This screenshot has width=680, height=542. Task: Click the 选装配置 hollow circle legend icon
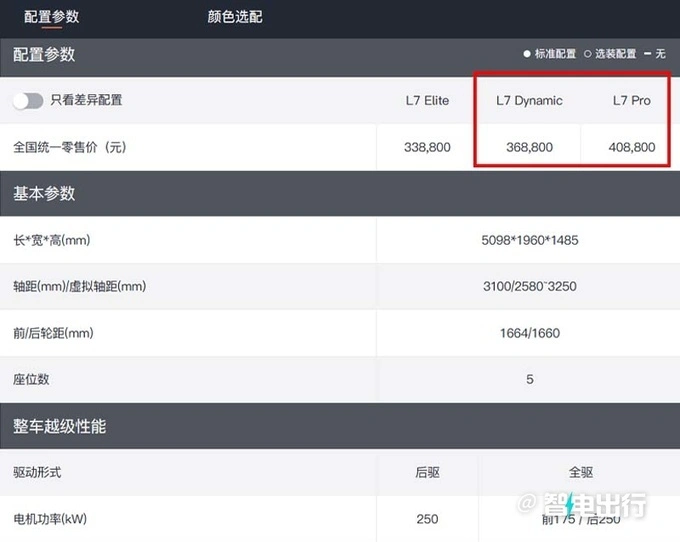588,54
